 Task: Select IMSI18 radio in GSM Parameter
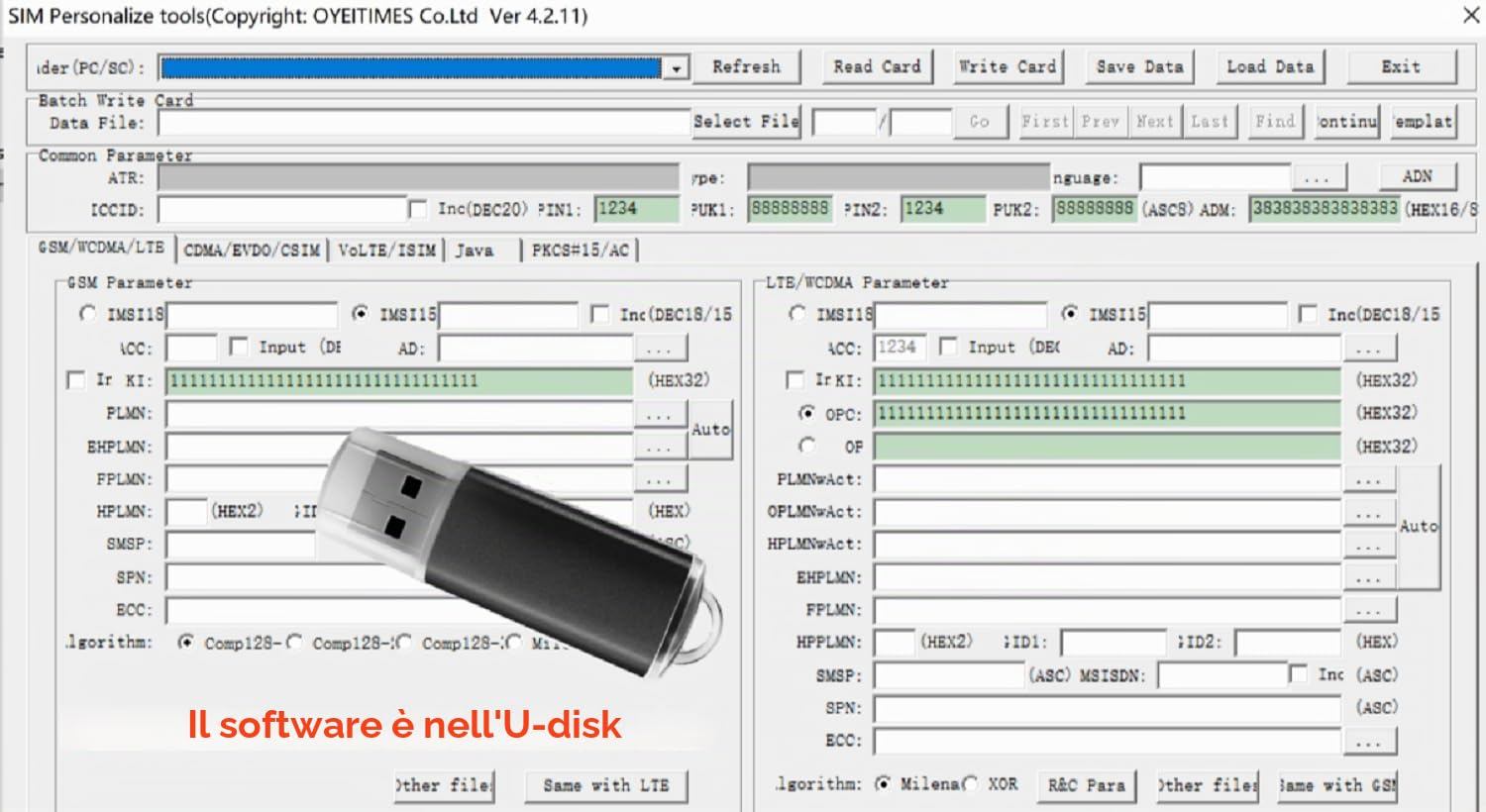point(87,314)
